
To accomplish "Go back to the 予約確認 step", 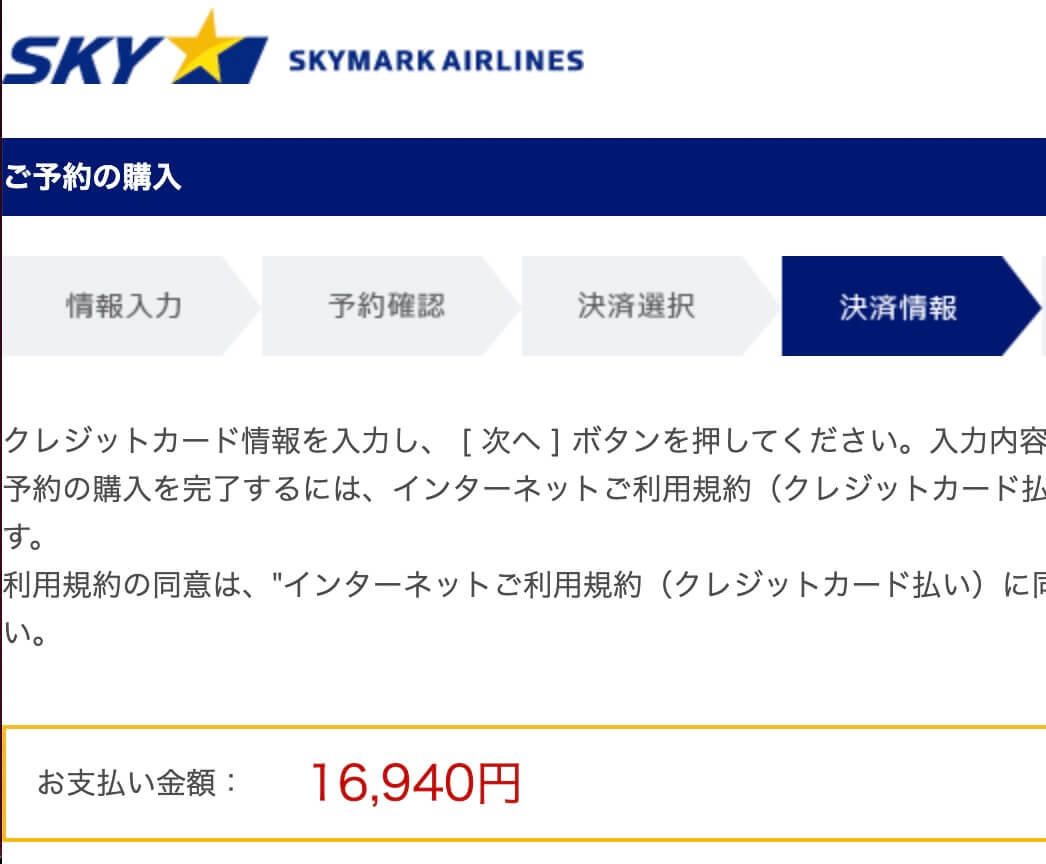I will click(x=386, y=306).
